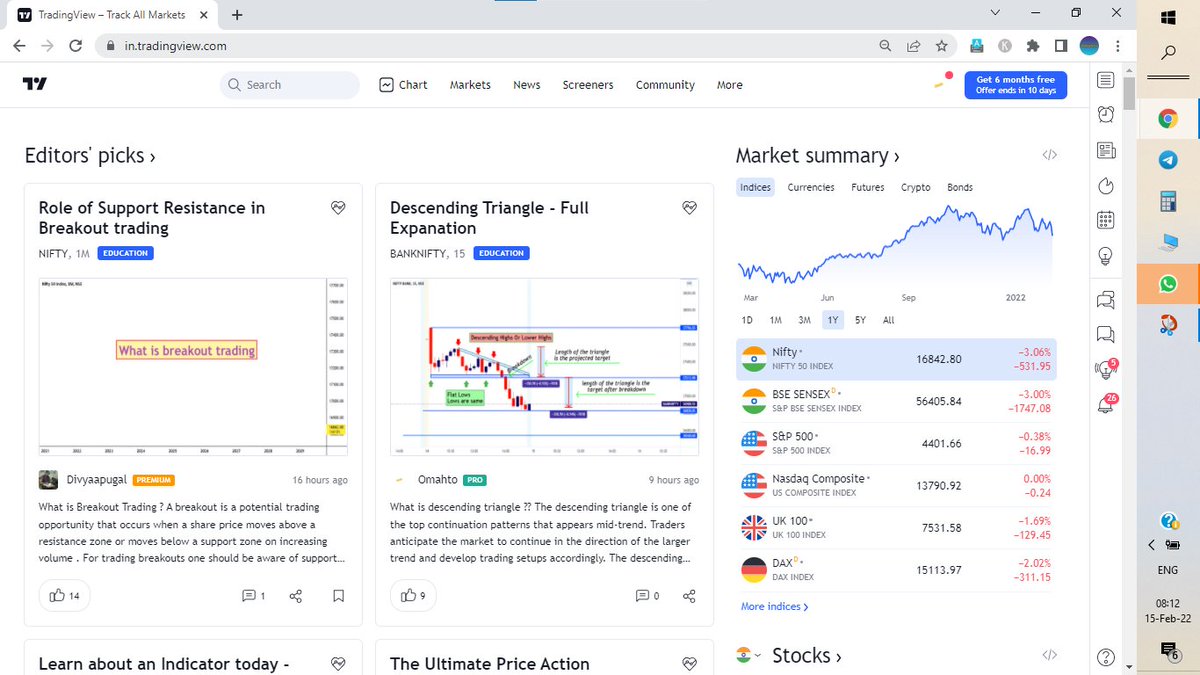Select the 1Y chart range
This screenshot has height=675, width=1200.
tap(832, 320)
